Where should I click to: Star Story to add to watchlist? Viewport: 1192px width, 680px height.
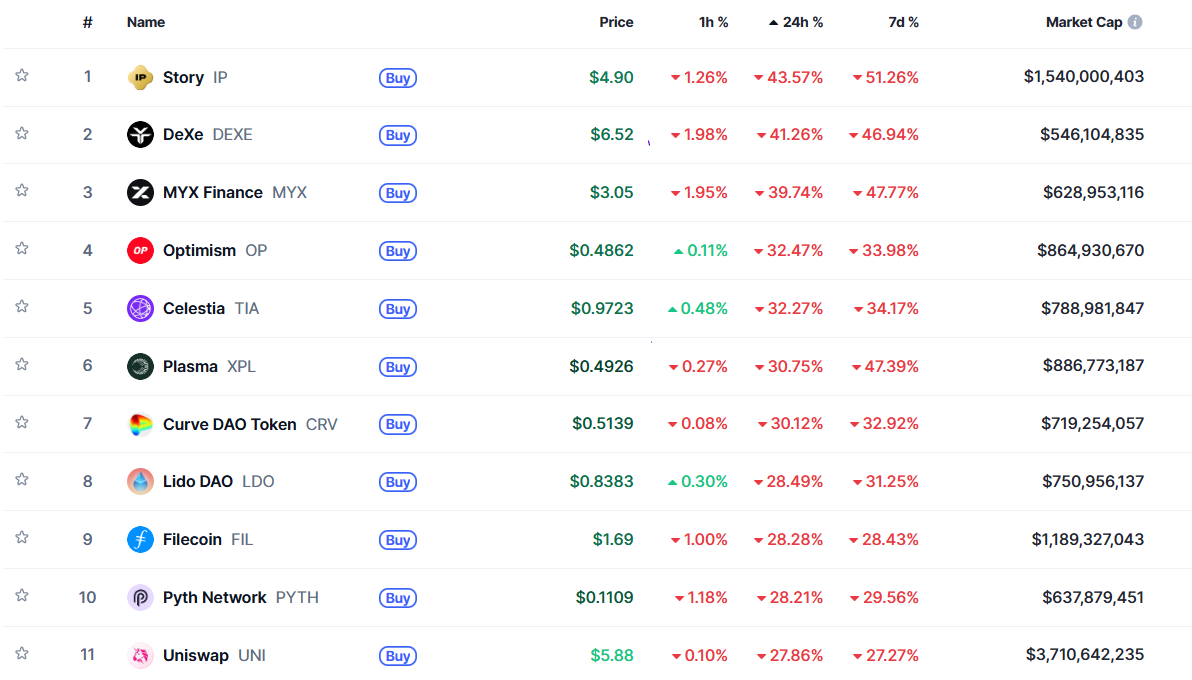(22, 76)
